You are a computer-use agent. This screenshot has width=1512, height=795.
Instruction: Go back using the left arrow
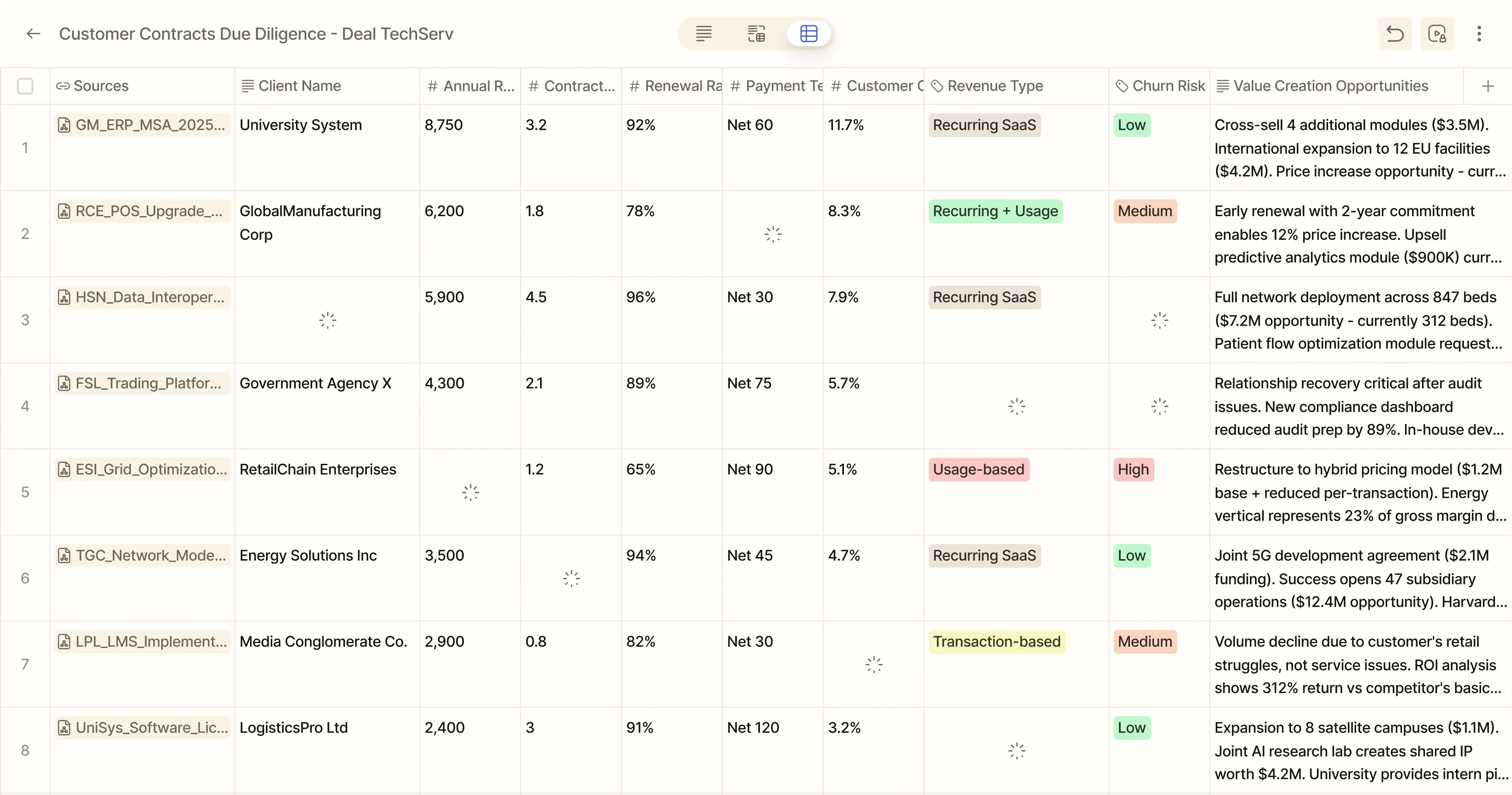pos(33,34)
